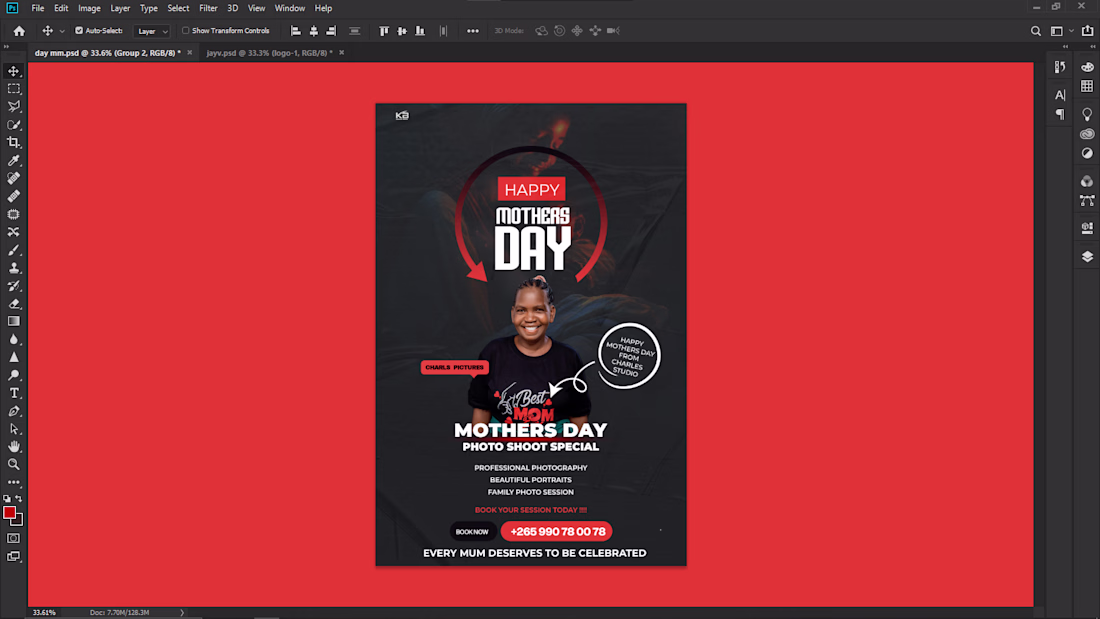
Task: Change the screen mode
Action: coord(13,557)
